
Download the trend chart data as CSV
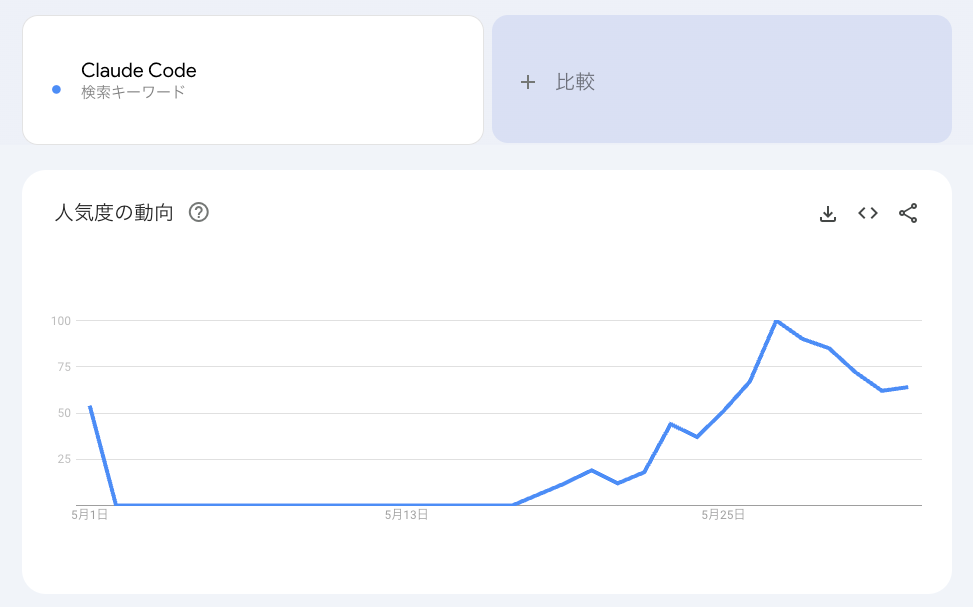pyautogui.click(x=828, y=214)
